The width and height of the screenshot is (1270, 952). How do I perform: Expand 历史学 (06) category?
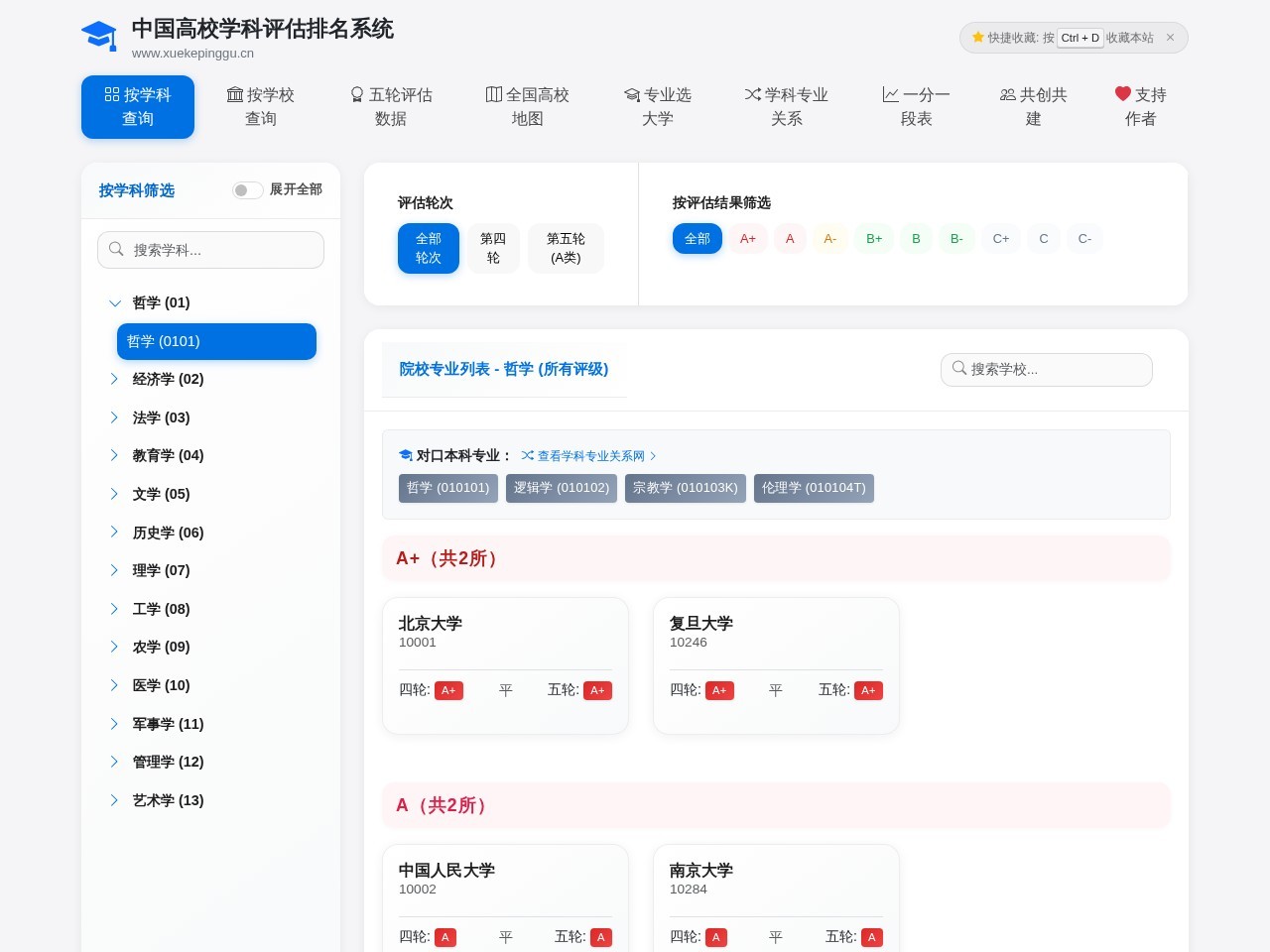(x=210, y=533)
